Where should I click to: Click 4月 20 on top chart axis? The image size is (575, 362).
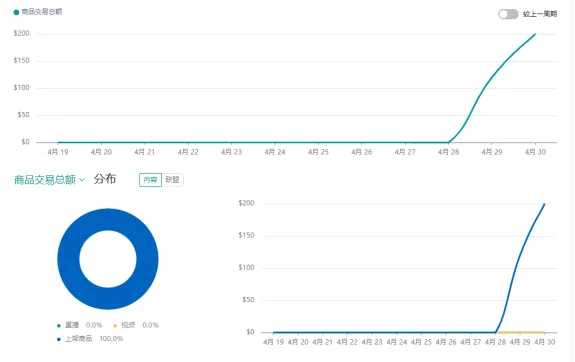coord(101,152)
